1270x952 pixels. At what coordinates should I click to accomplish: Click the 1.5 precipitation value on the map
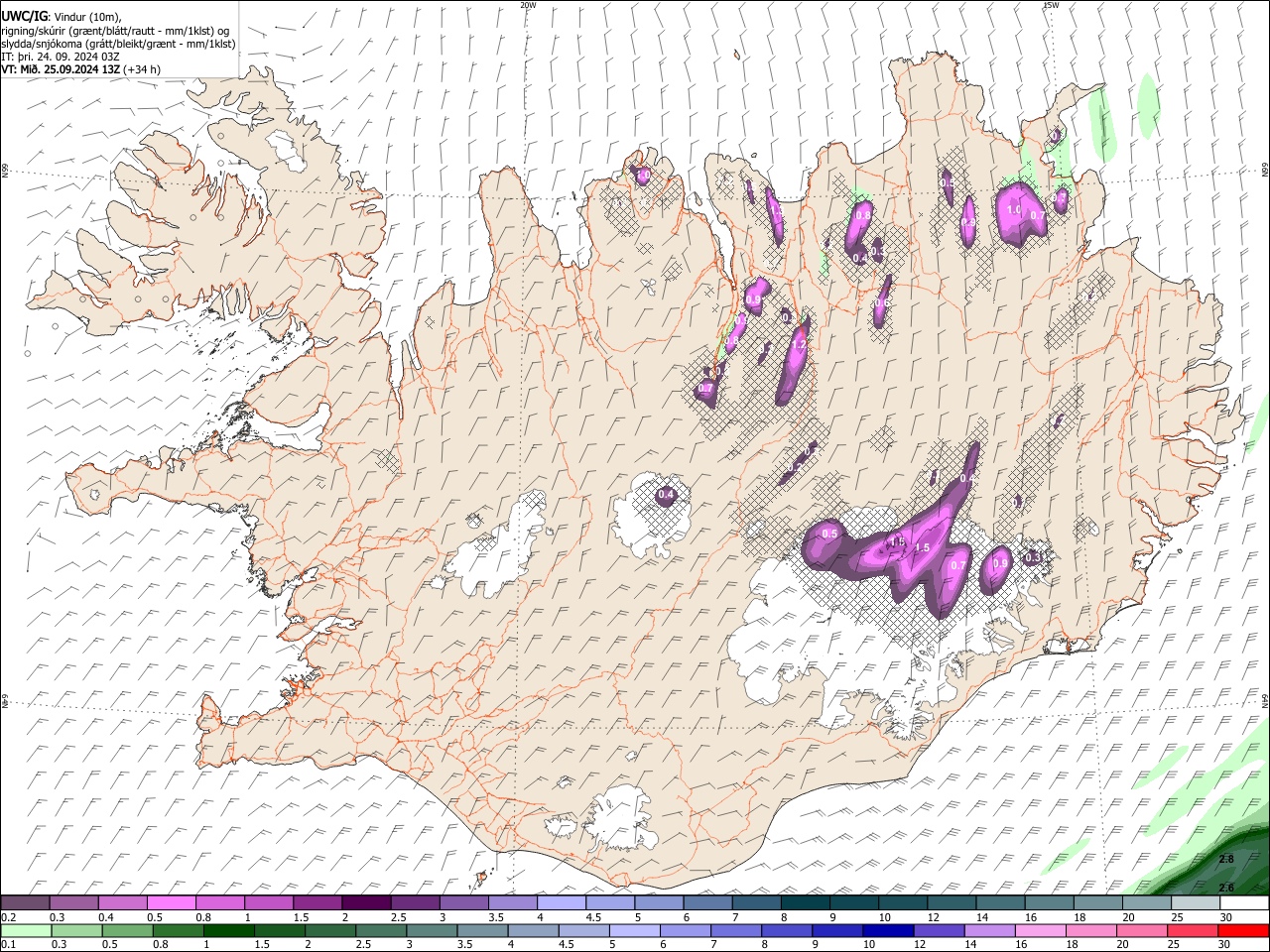[921, 547]
